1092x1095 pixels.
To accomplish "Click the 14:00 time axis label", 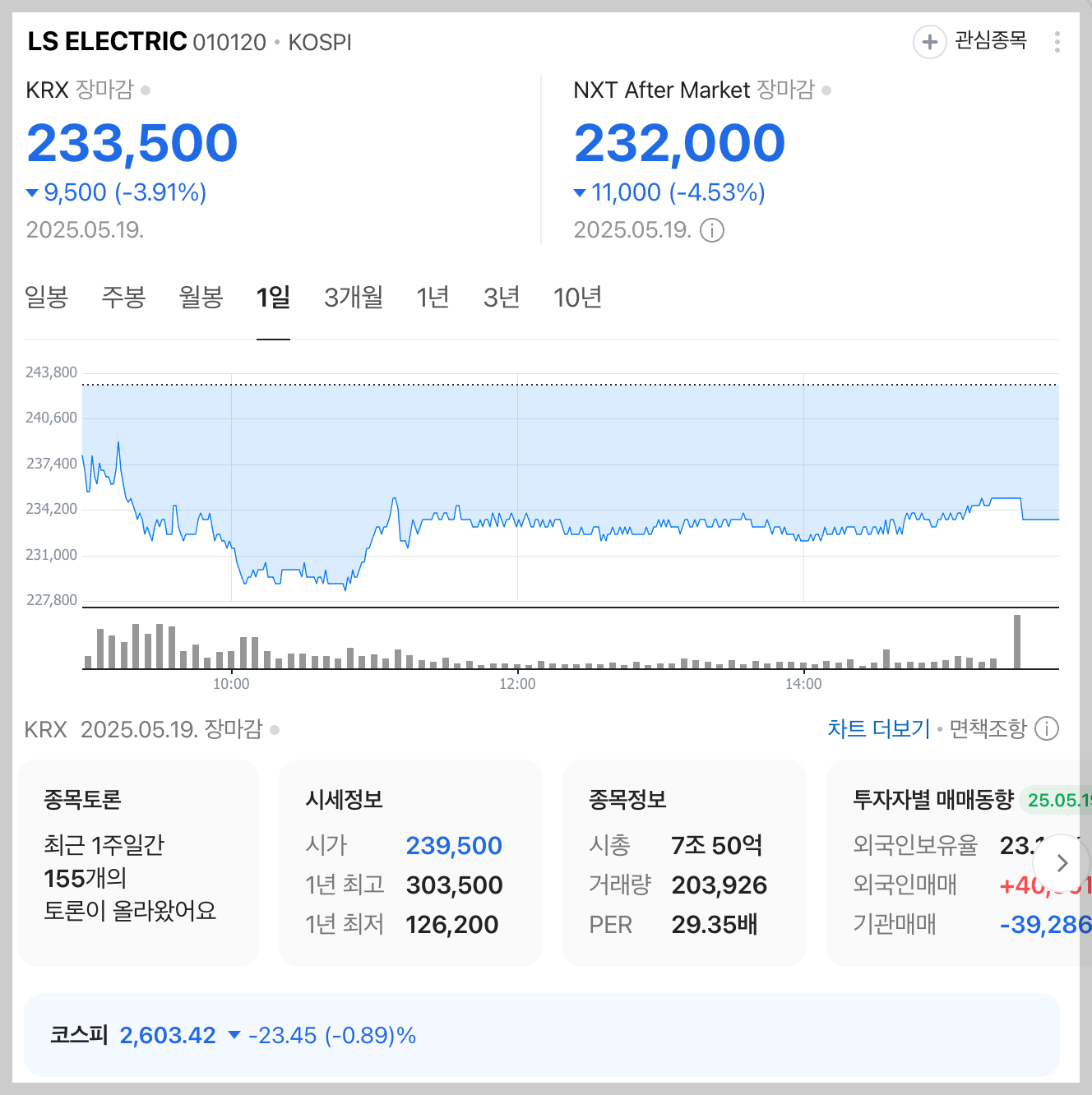I will point(803,684).
